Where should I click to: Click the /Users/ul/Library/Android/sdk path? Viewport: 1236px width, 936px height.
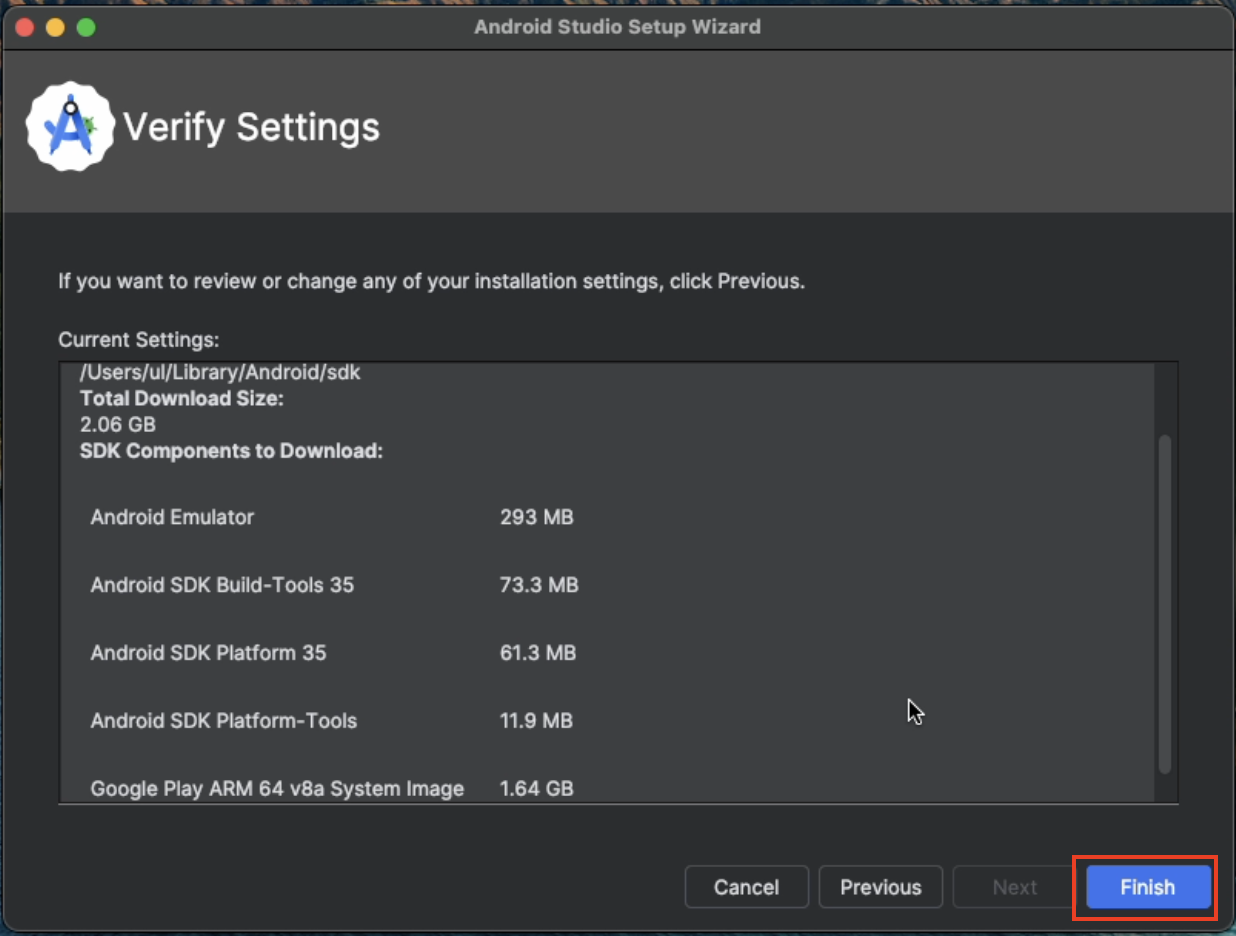click(220, 373)
